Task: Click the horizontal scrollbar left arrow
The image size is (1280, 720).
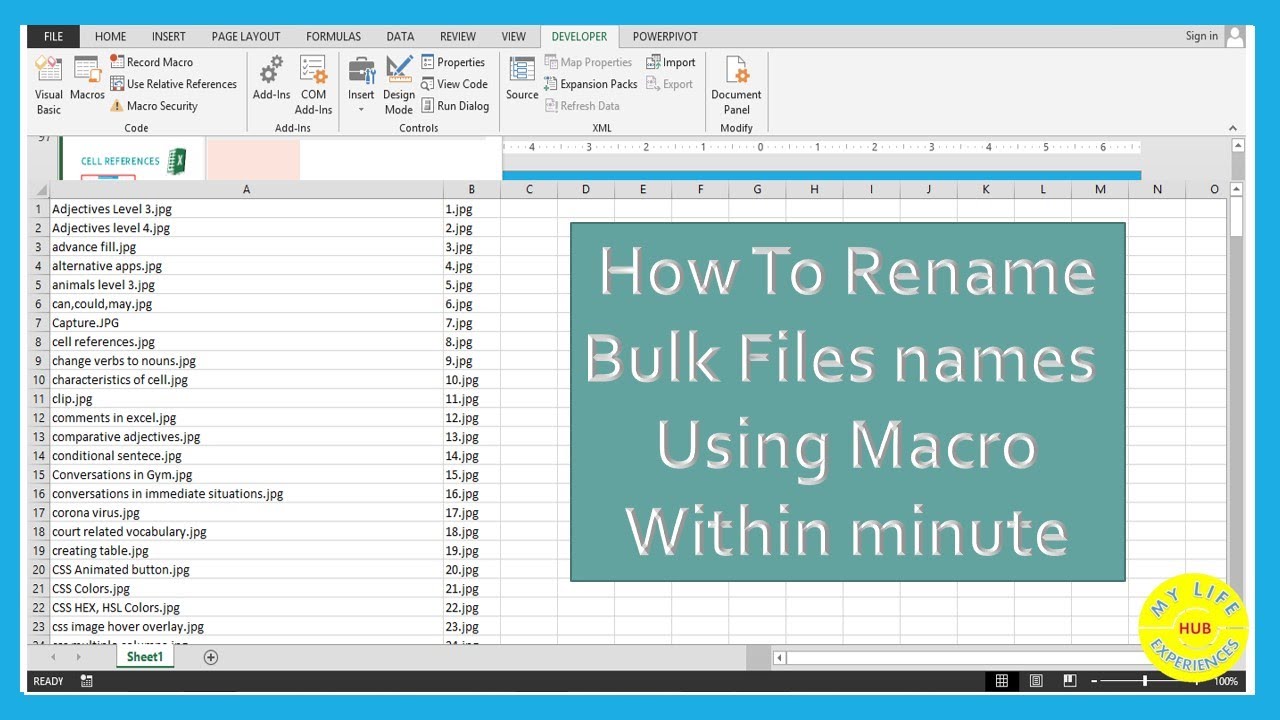Action: point(780,658)
